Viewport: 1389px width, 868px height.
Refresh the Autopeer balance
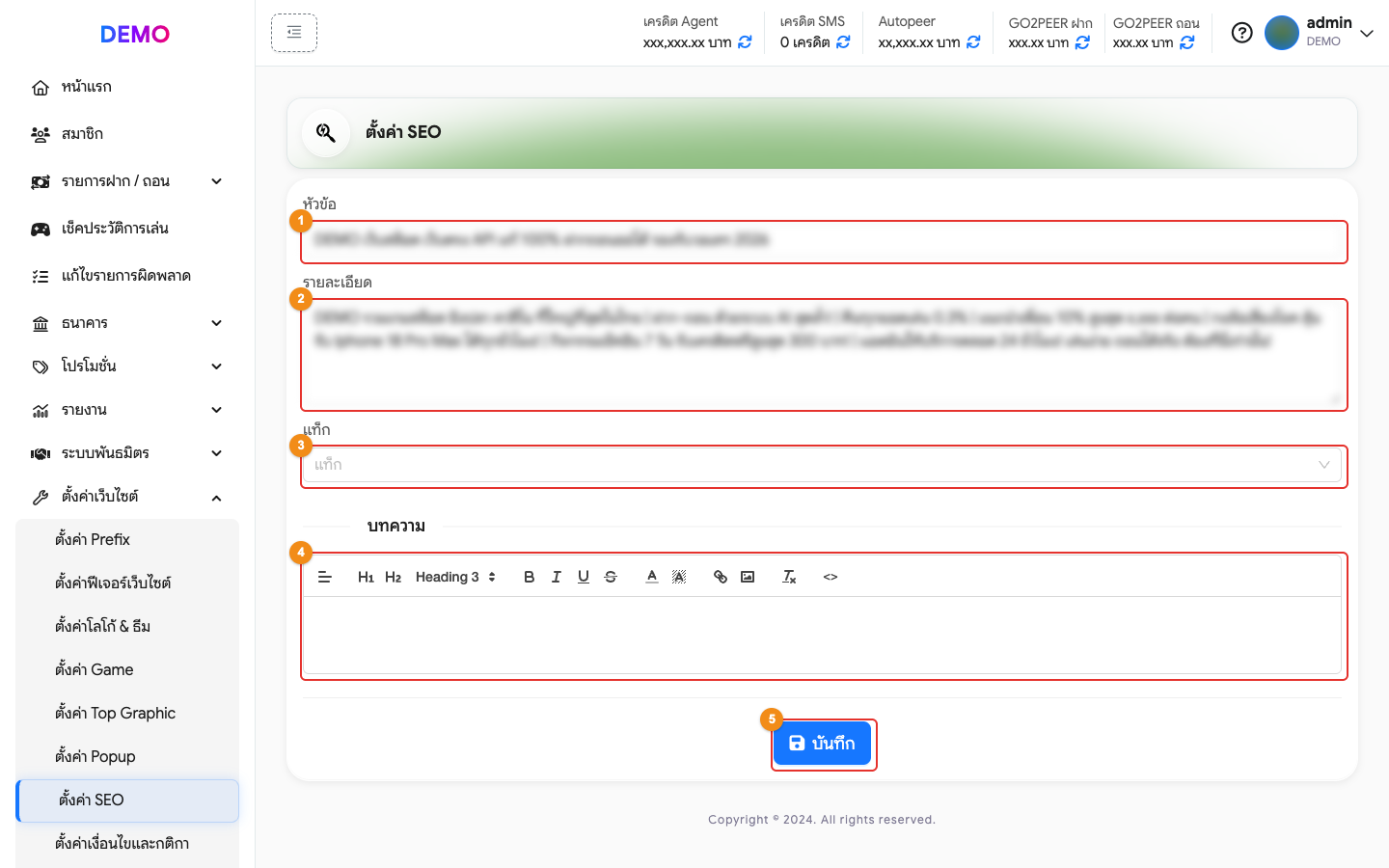(973, 42)
